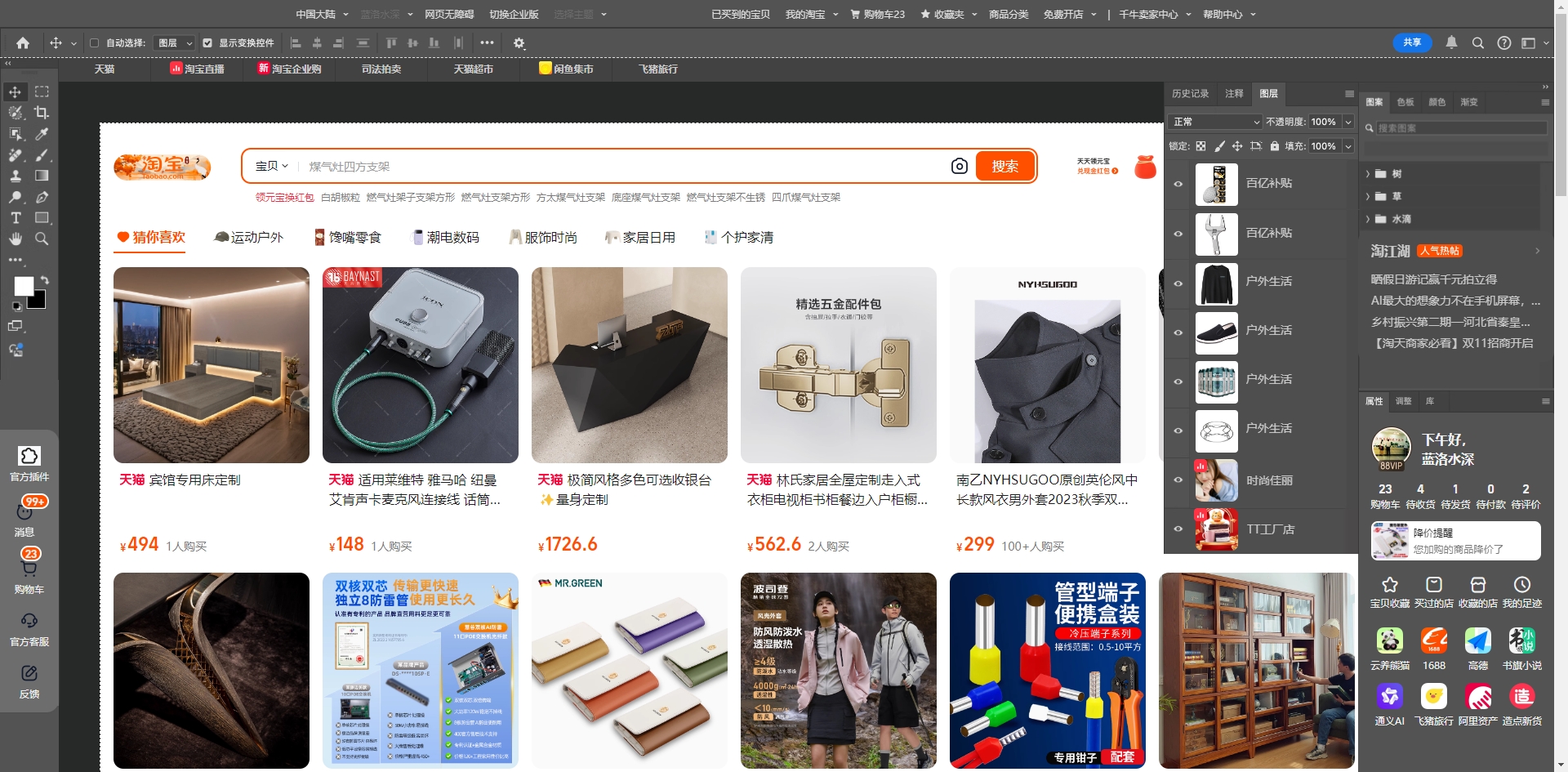Click the Home icon in options bar
Viewport: 1568px width, 772px height.
23,42
